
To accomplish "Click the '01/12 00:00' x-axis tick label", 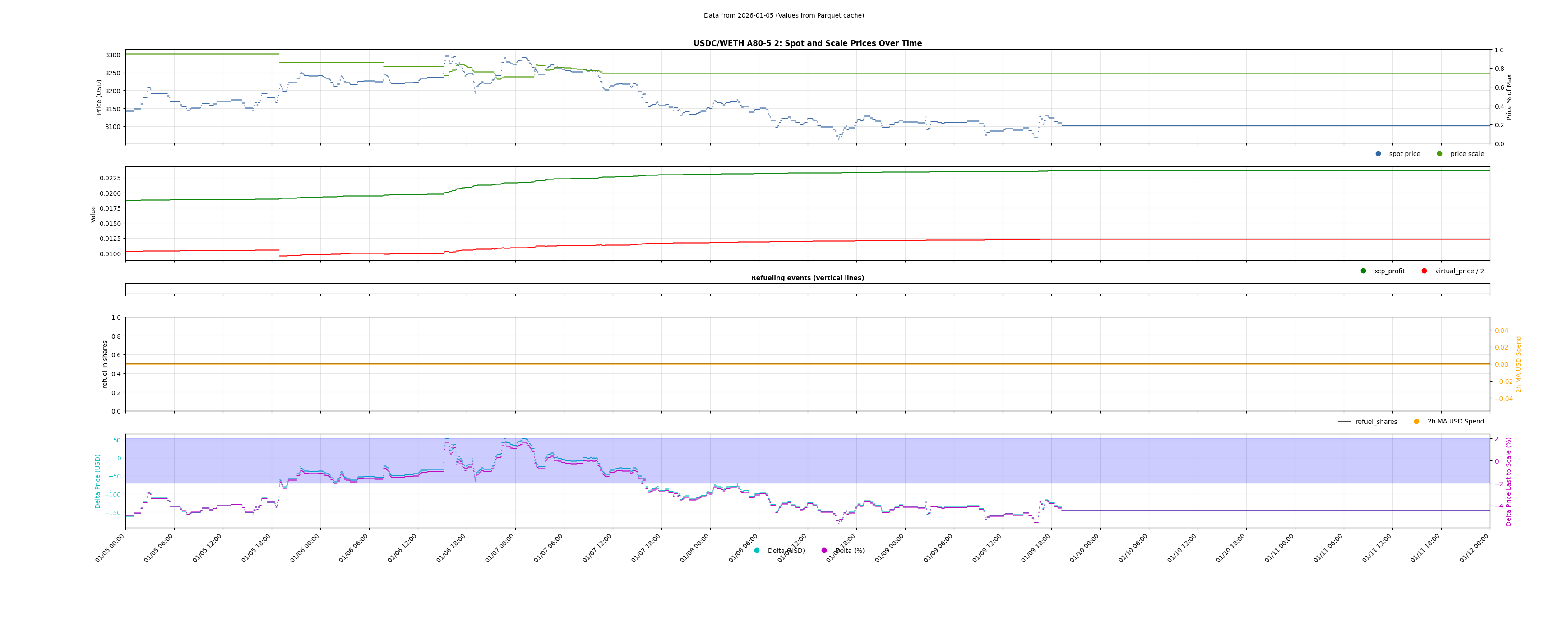I will coord(1475,547).
